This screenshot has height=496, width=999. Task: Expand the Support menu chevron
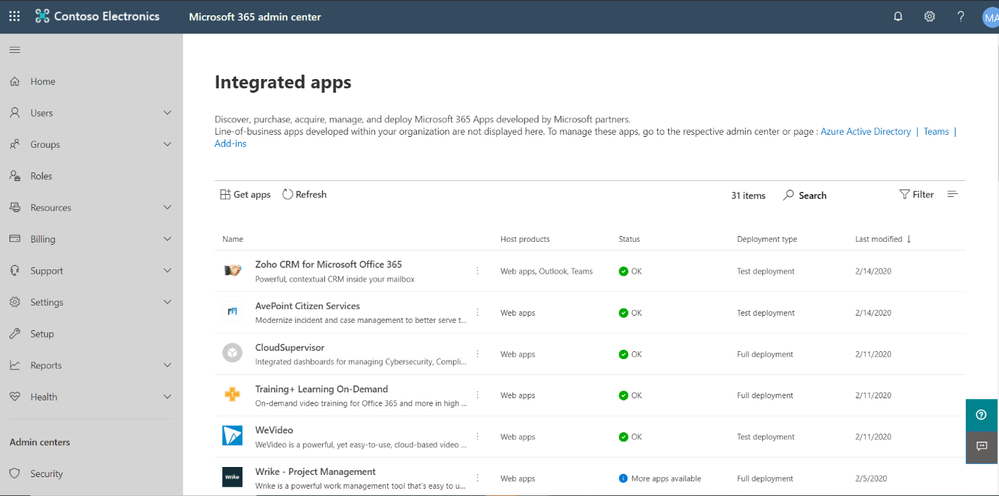point(168,271)
